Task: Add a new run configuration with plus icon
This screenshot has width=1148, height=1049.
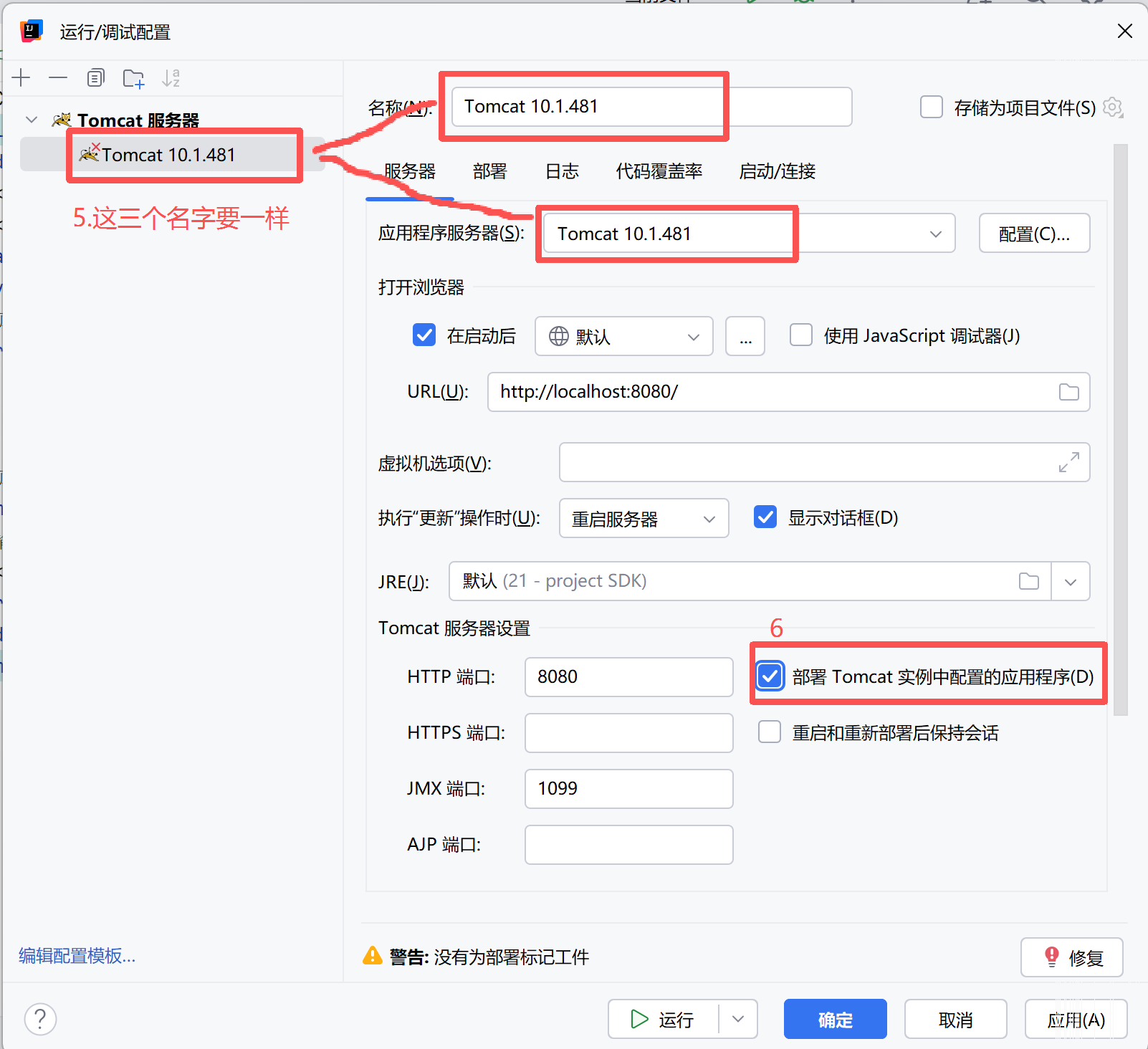Action: (21, 78)
